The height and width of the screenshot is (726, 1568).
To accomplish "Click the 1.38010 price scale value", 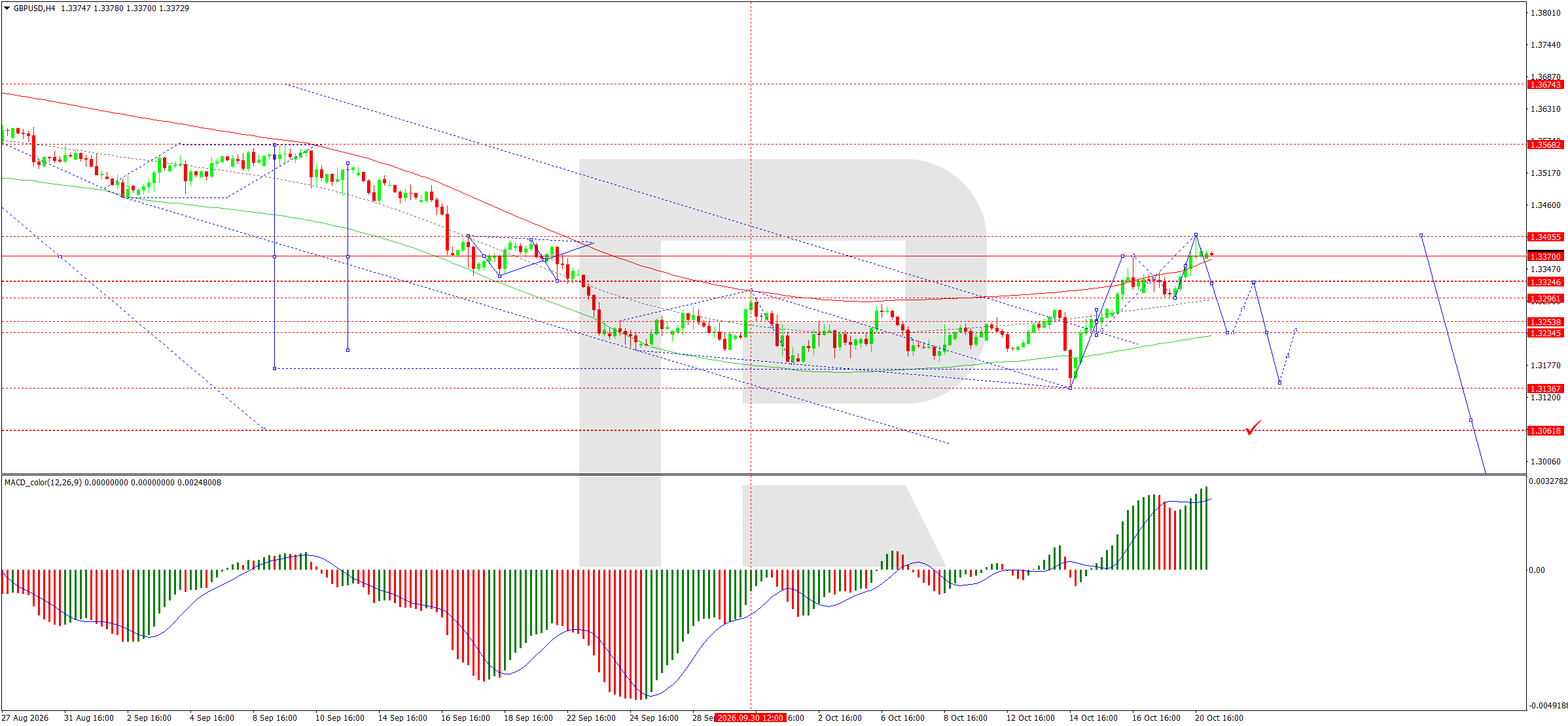I will click(1545, 13).
